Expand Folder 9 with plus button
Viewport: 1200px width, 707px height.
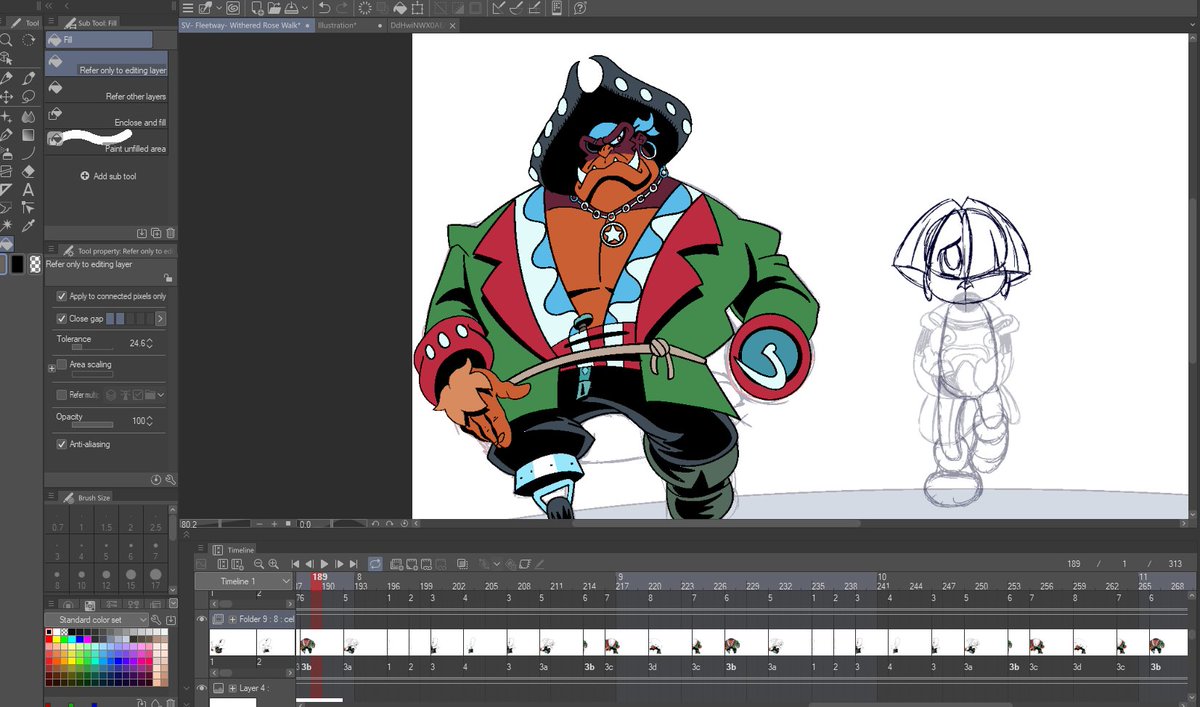pos(232,619)
